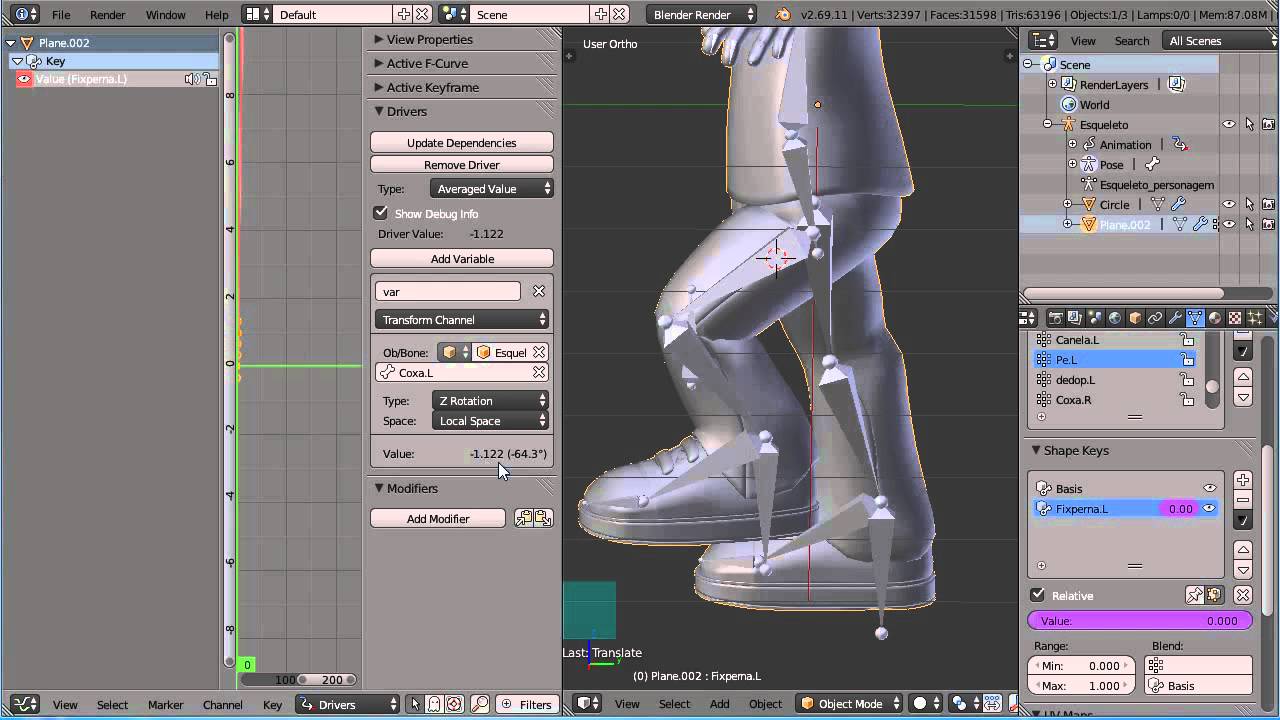Click Remove Driver button
The height and width of the screenshot is (720, 1280).
pos(462,164)
